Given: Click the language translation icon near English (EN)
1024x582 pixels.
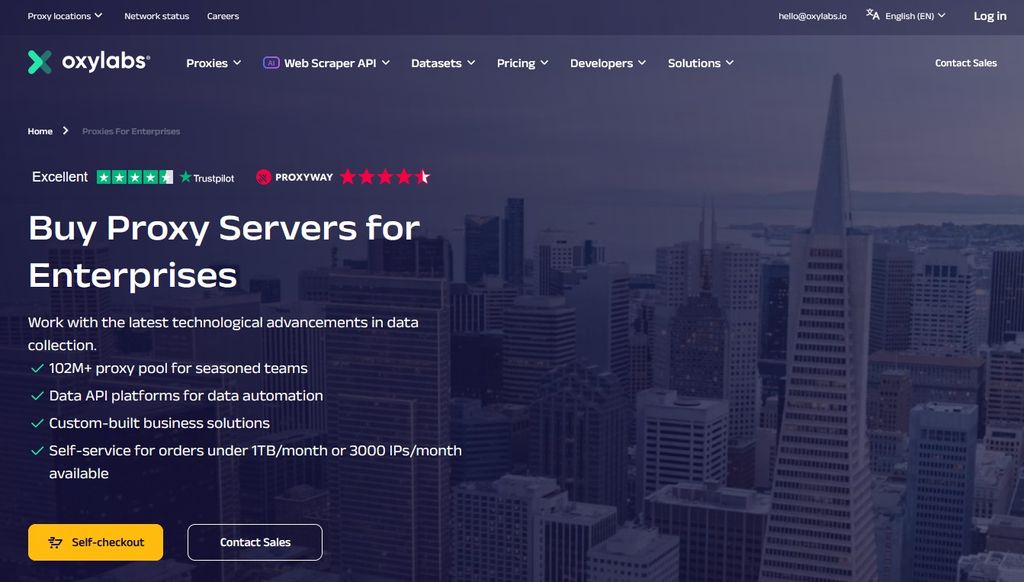Looking at the screenshot, I should (872, 15).
